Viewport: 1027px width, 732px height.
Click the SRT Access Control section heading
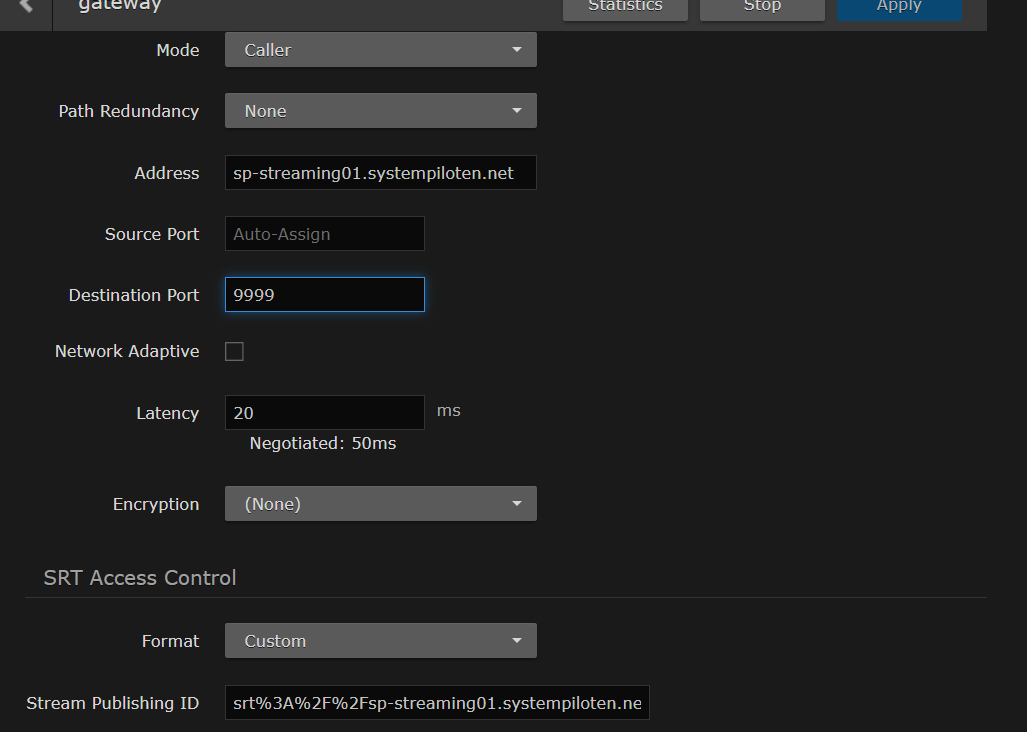click(139, 577)
